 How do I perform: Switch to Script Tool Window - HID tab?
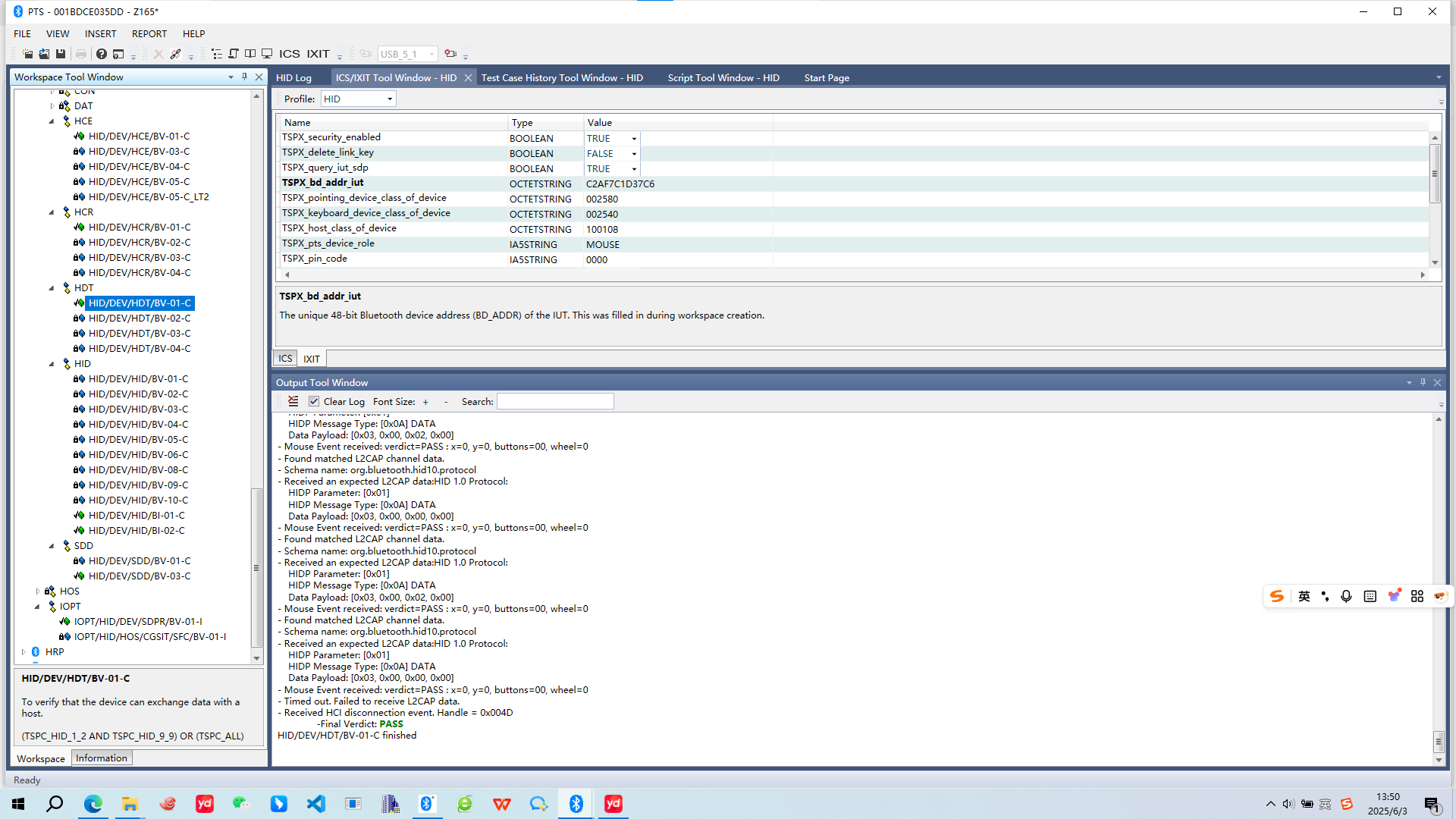click(723, 77)
